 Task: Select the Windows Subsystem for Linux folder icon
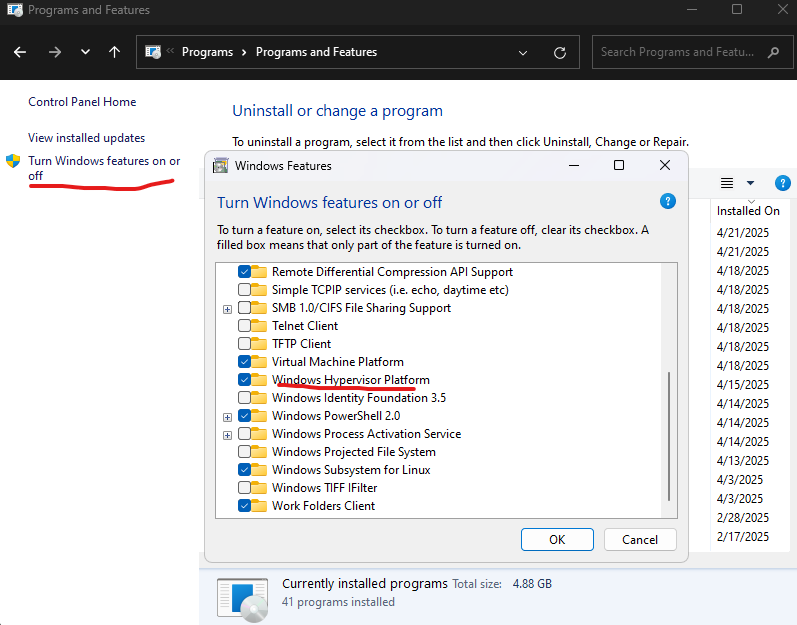259,470
